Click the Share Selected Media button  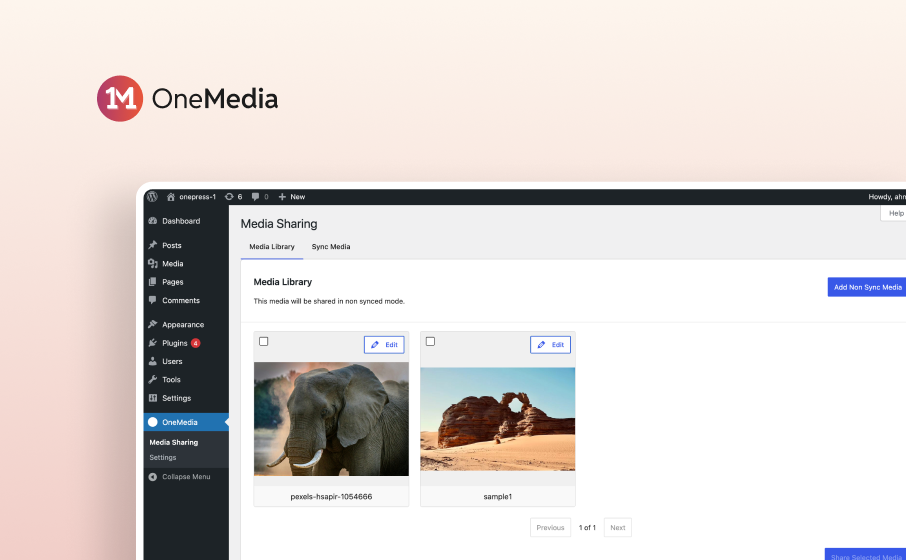pos(866,554)
